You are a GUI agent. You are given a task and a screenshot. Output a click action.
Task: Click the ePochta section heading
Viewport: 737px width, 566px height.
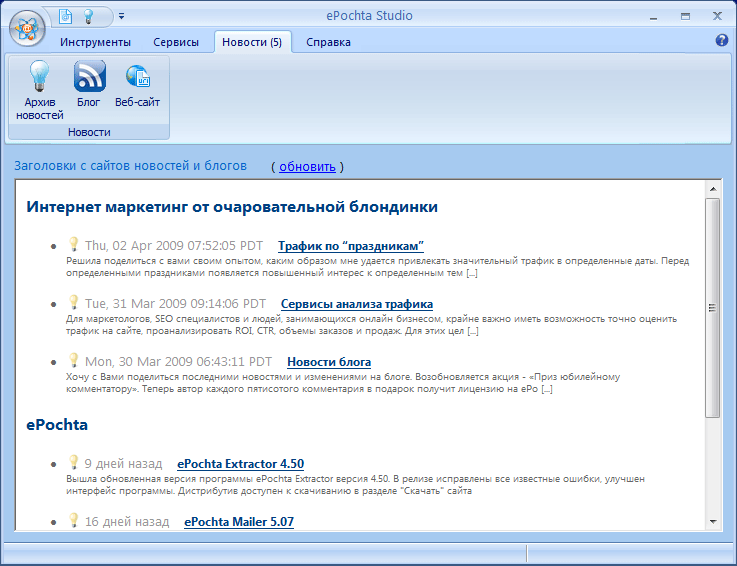pos(57,425)
